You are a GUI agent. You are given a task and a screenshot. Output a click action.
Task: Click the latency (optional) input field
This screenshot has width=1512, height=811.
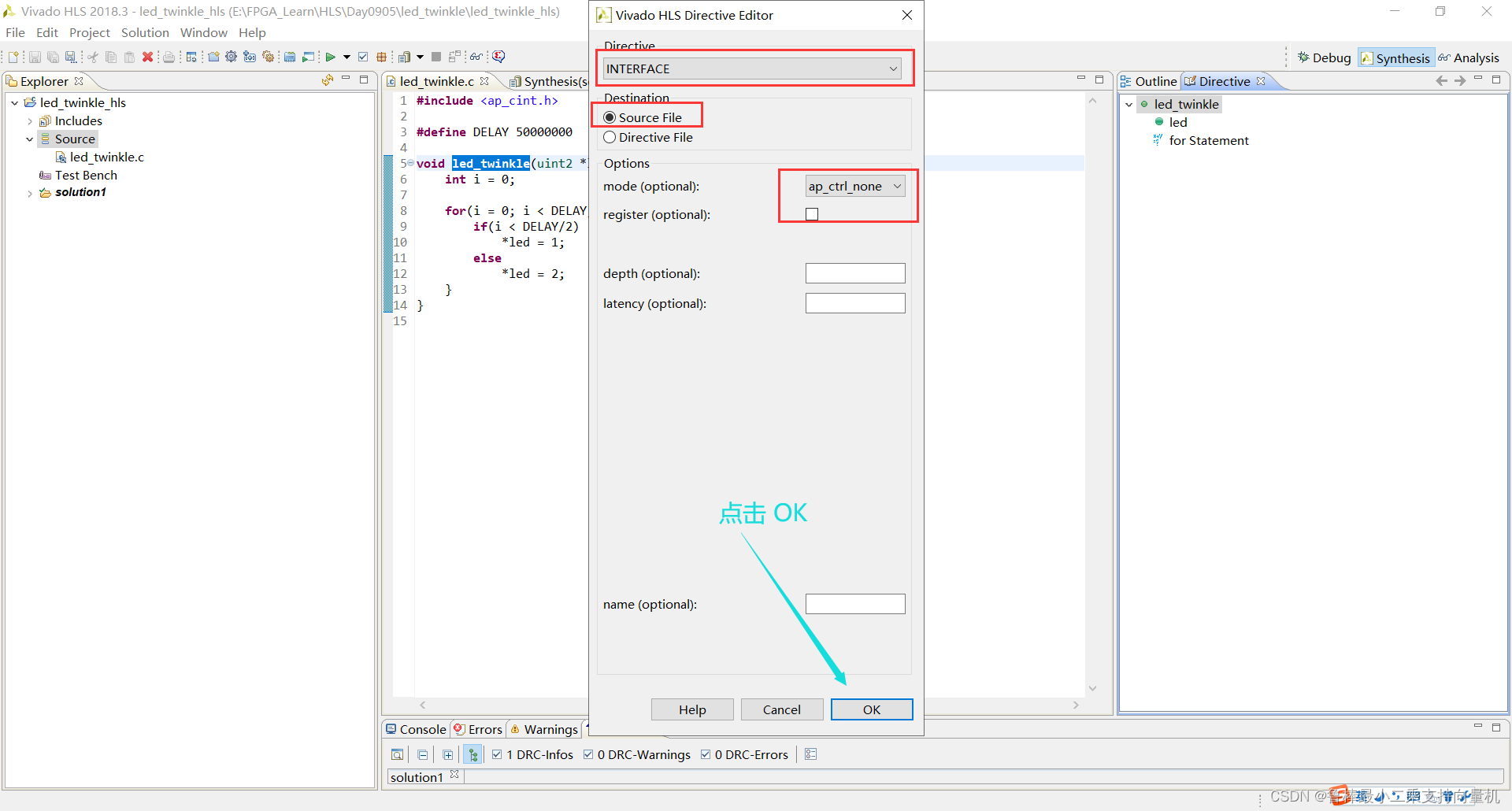tap(855, 303)
